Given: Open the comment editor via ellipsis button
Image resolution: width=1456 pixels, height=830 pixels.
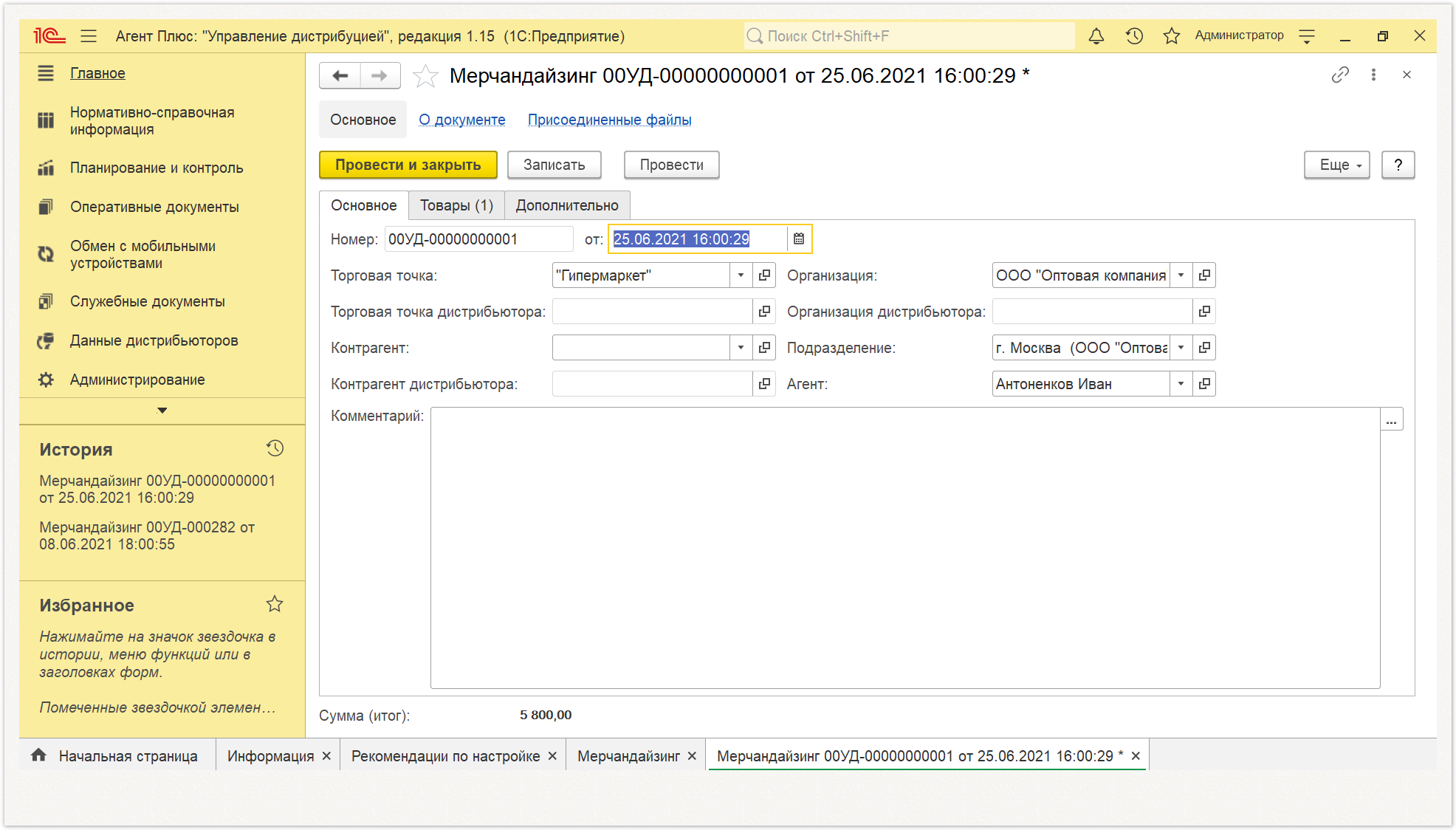Looking at the screenshot, I should (x=1392, y=419).
